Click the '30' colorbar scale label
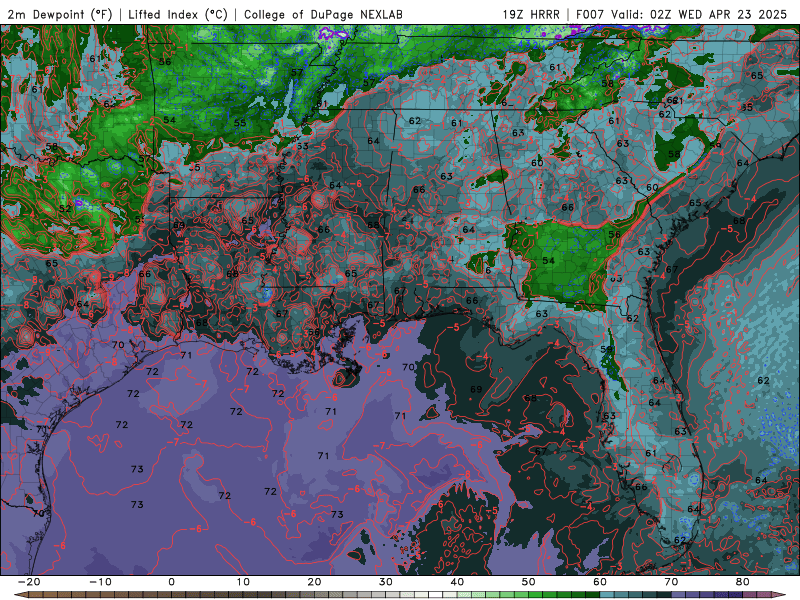The width and height of the screenshot is (800, 600). [386, 582]
